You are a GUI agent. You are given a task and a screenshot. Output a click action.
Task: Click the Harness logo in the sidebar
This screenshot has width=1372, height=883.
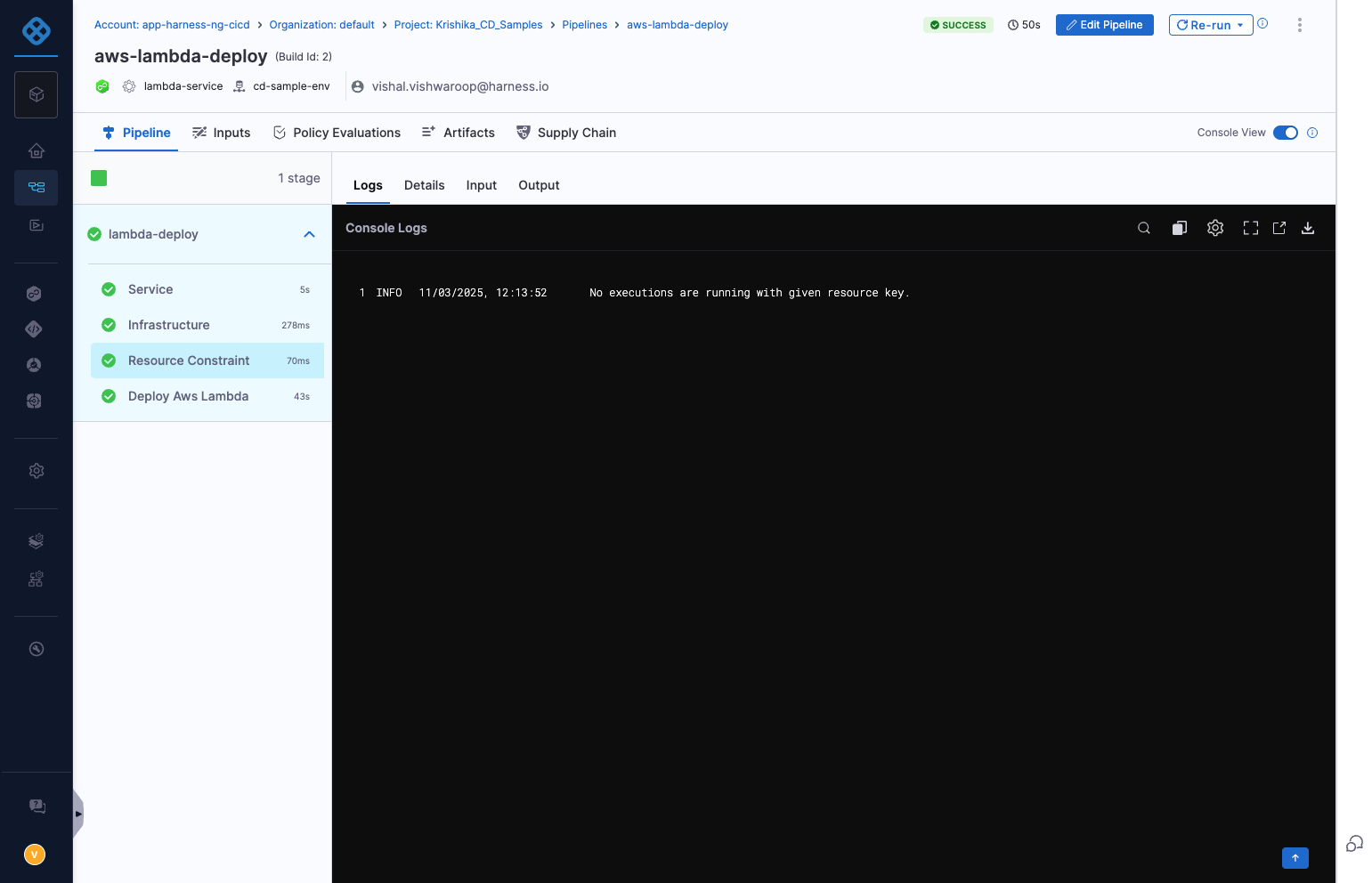click(37, 31)
